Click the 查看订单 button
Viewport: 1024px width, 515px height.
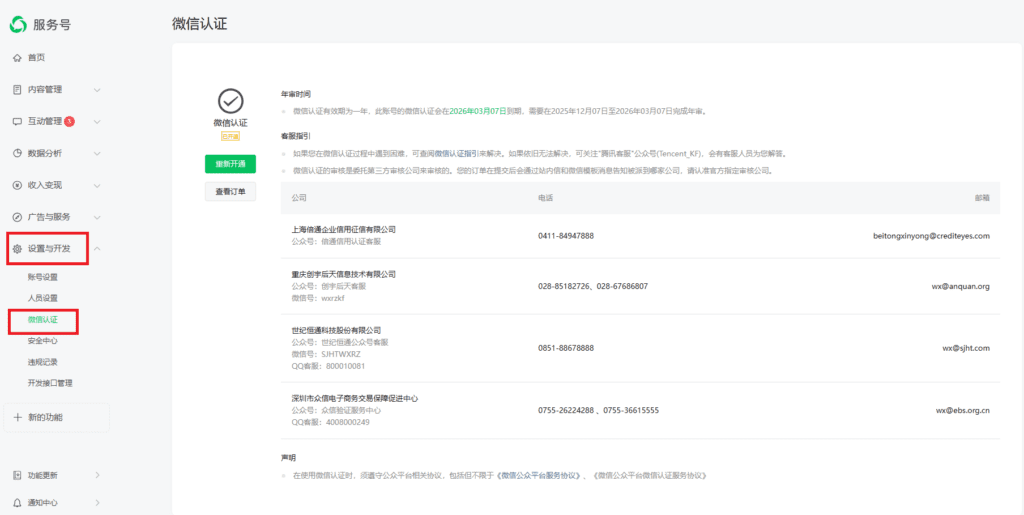[230, 192]
